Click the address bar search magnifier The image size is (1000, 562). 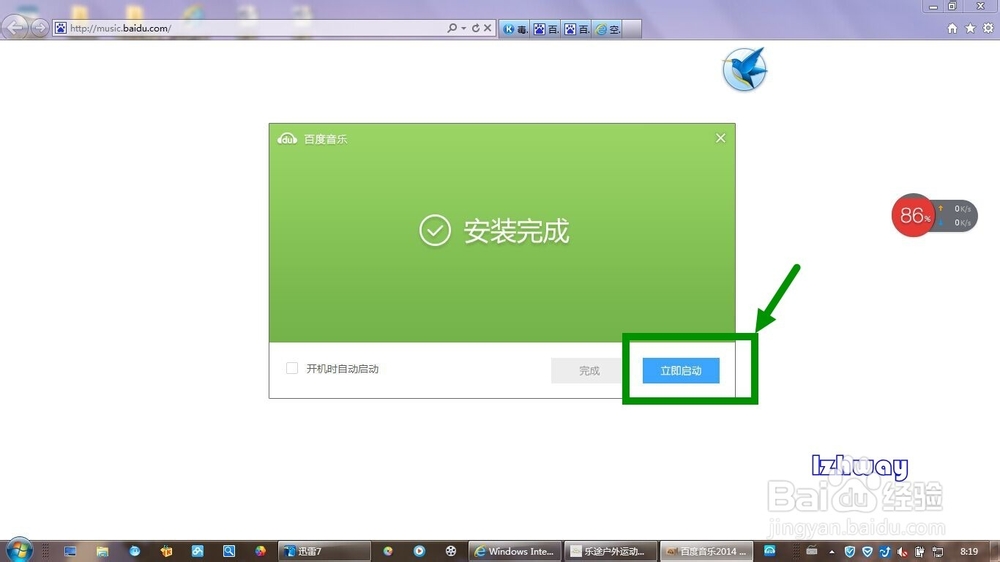tap(452, 28)
